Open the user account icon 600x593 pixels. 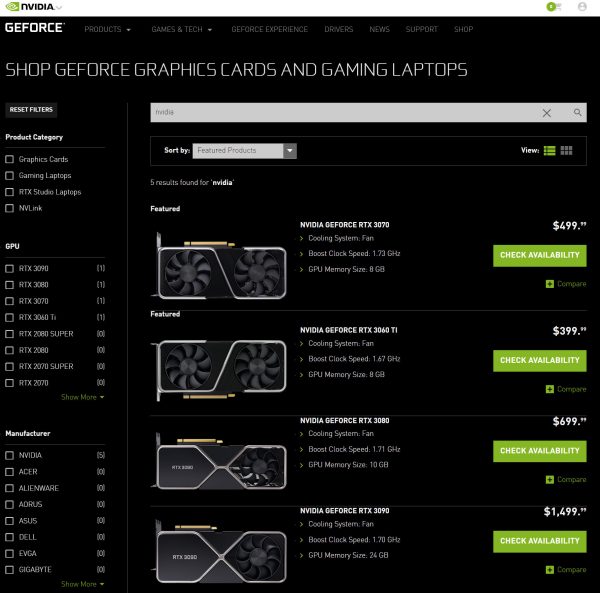582,7
